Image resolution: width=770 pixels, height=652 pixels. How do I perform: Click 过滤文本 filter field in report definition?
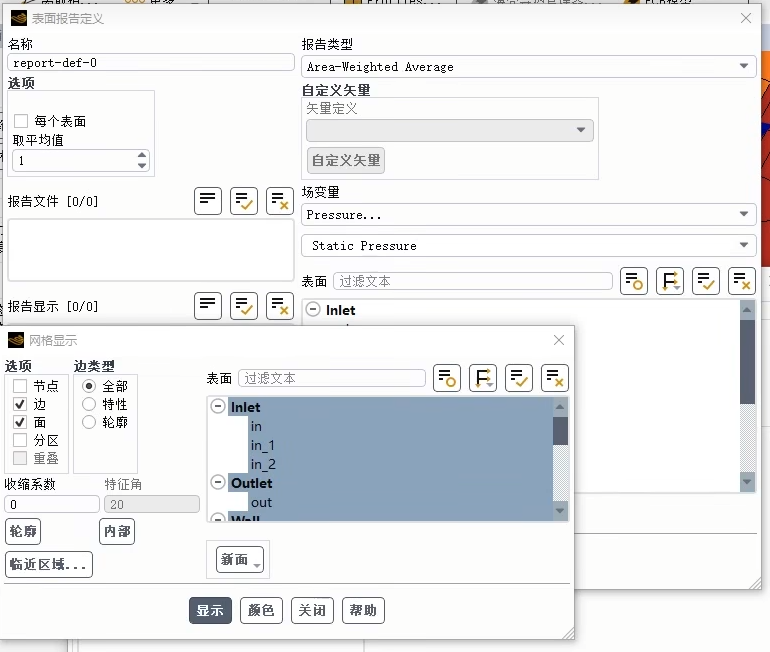(473, 281)
